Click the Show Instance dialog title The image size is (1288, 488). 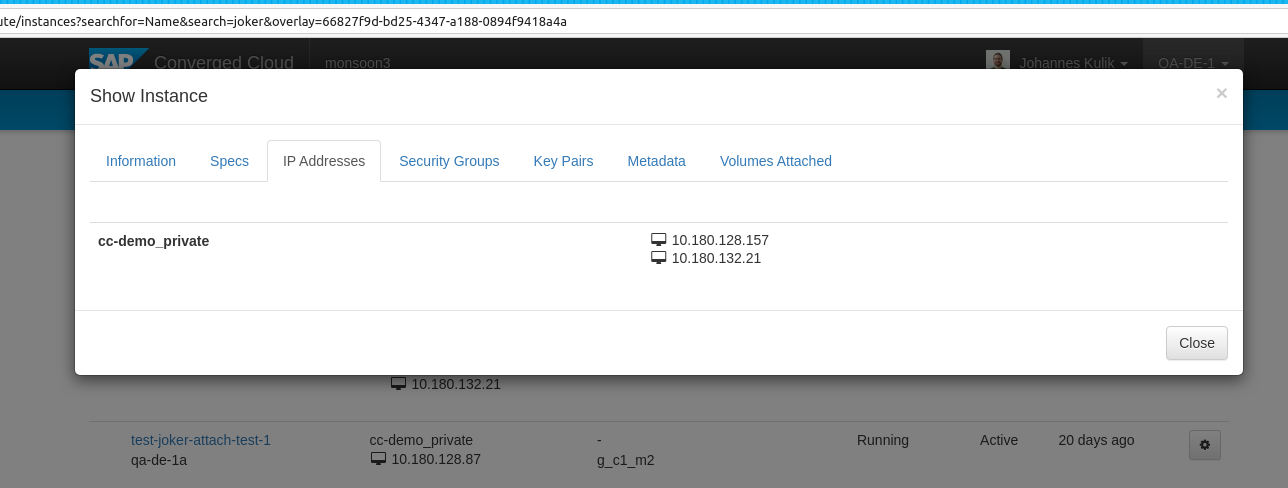(x=149, y=96)
